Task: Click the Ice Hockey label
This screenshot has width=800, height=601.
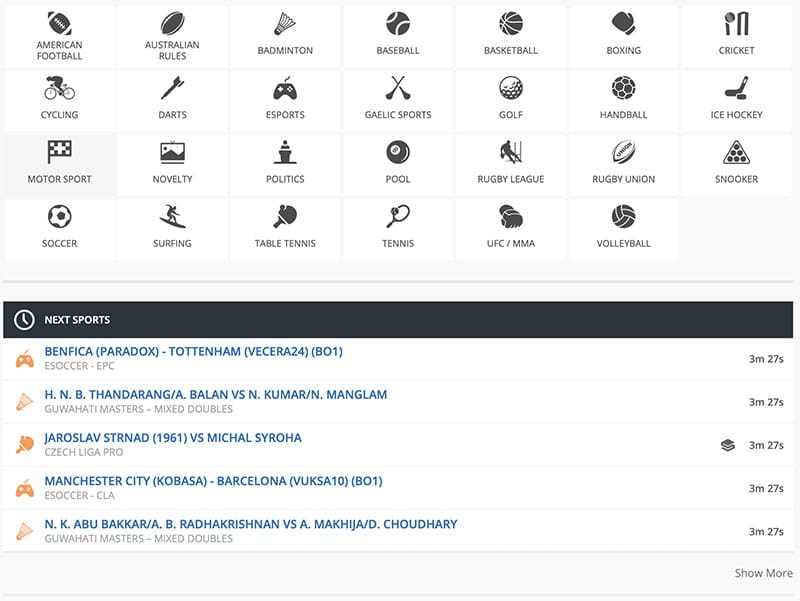Action: [x=736, y=115]
